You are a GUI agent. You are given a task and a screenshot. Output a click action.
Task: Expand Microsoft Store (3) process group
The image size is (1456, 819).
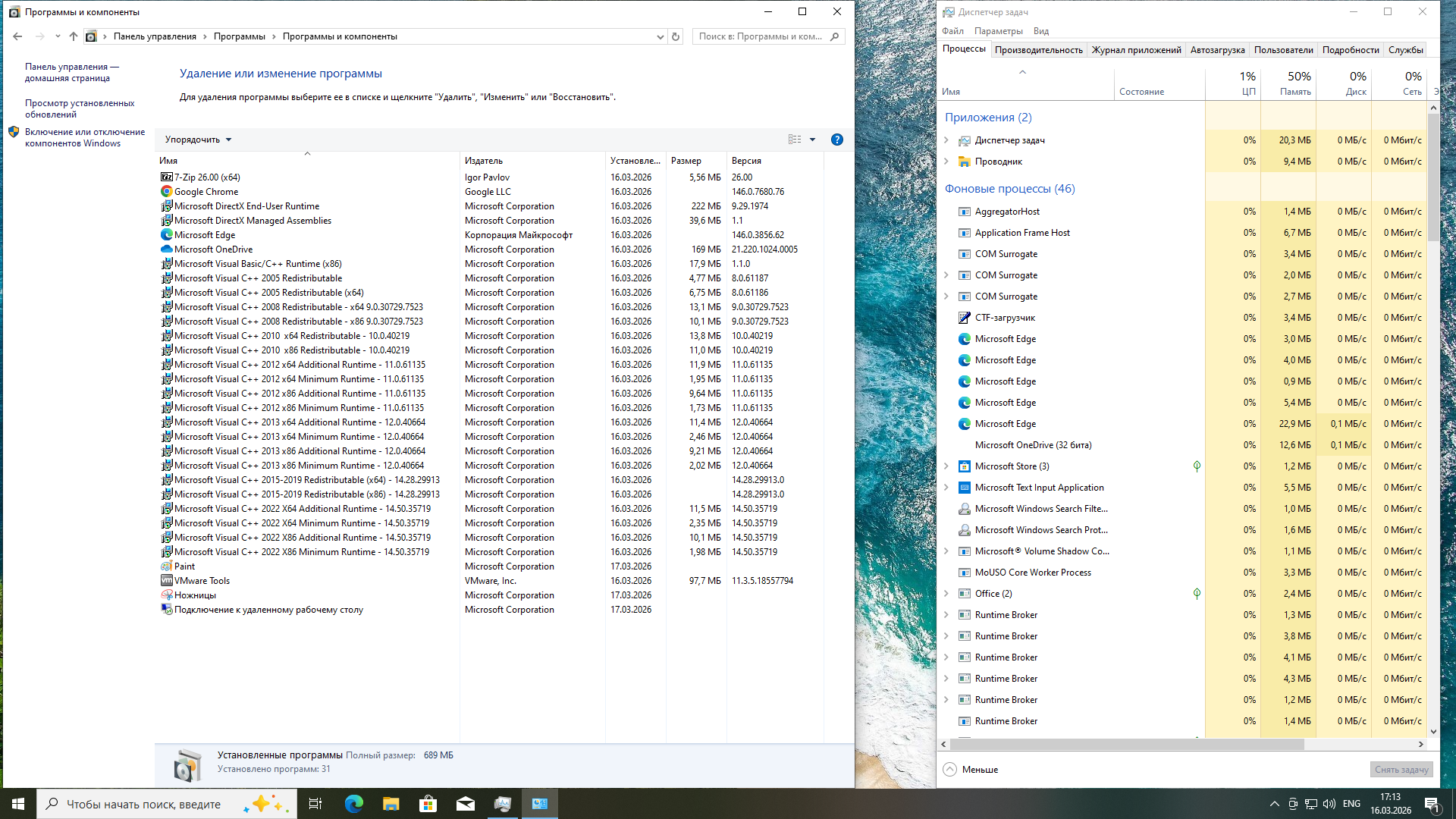pyautogui.click(x=946, y=466)
